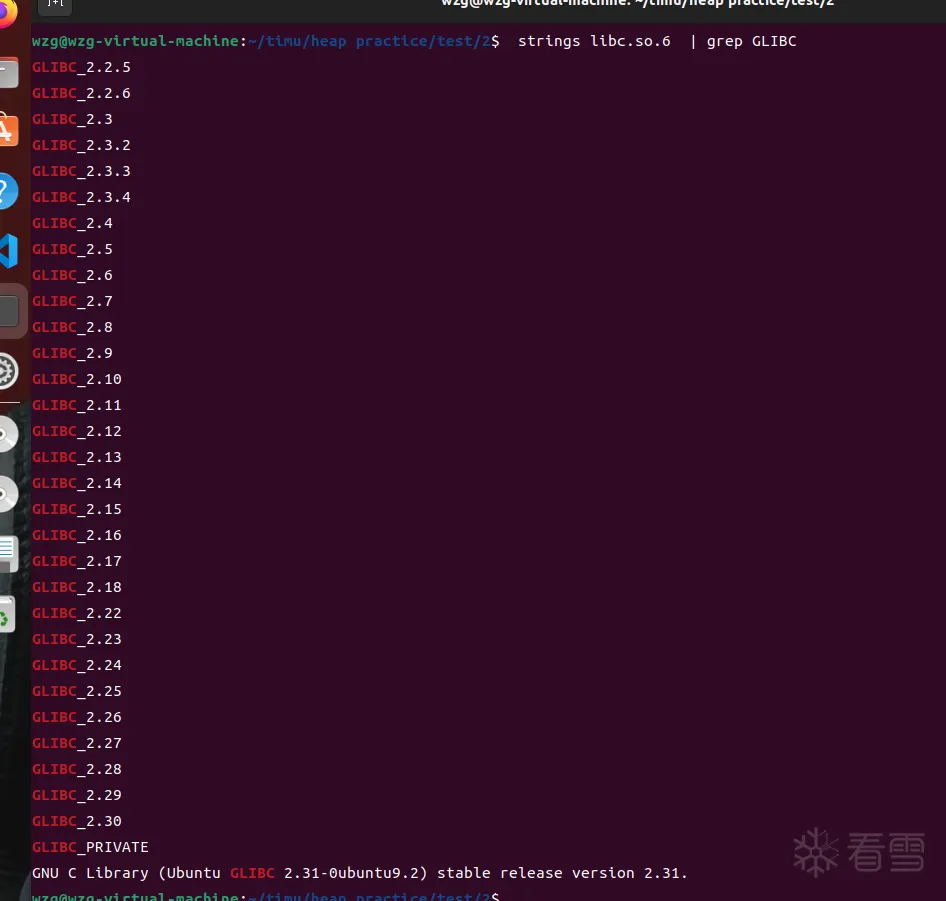946x901 pixels.
Task: Launch Visual Studio Code from the dock
Action: pyautogui.click(x=8, y=250)
